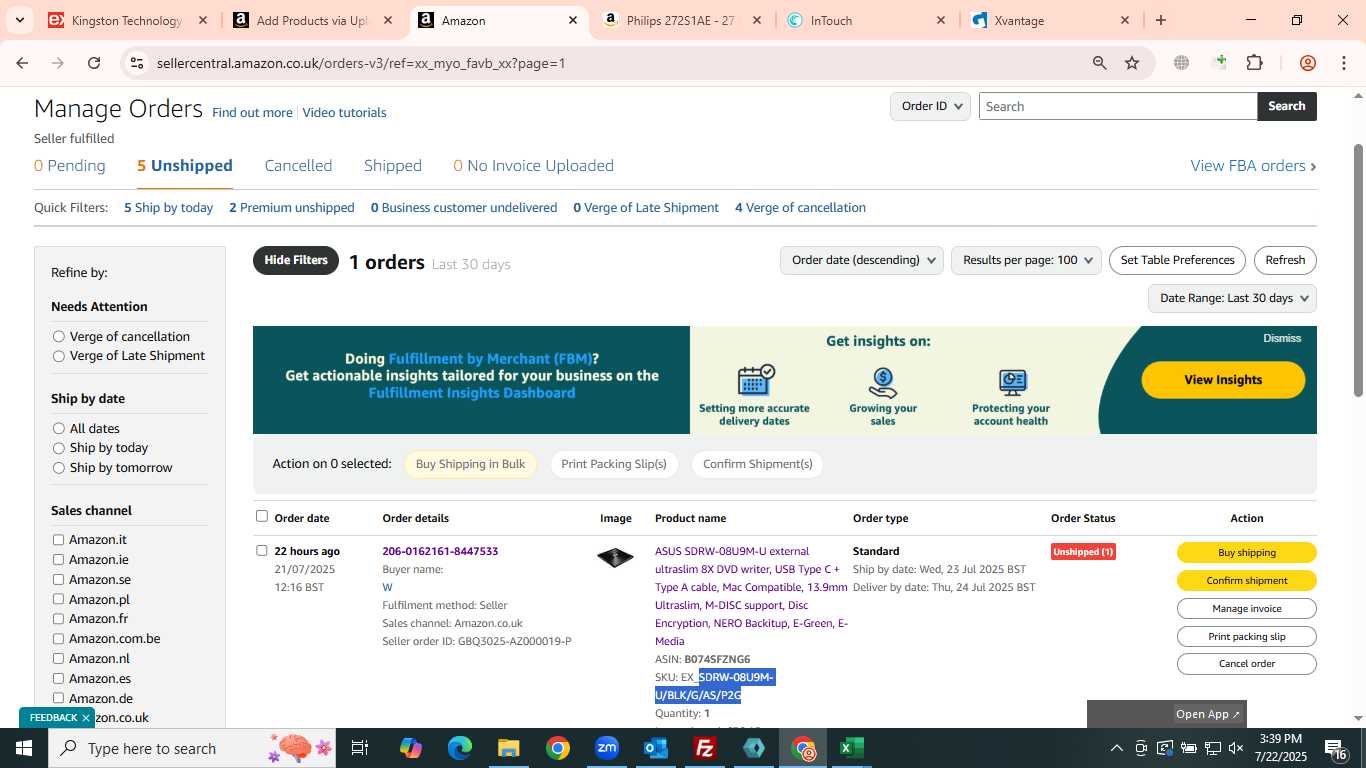Image resolution: width=1366 pixels, height=768 pixels.
Task: Click the ASUS DVD writer product thumbnail
Action: pyautogui.click(x=615, y=557)
